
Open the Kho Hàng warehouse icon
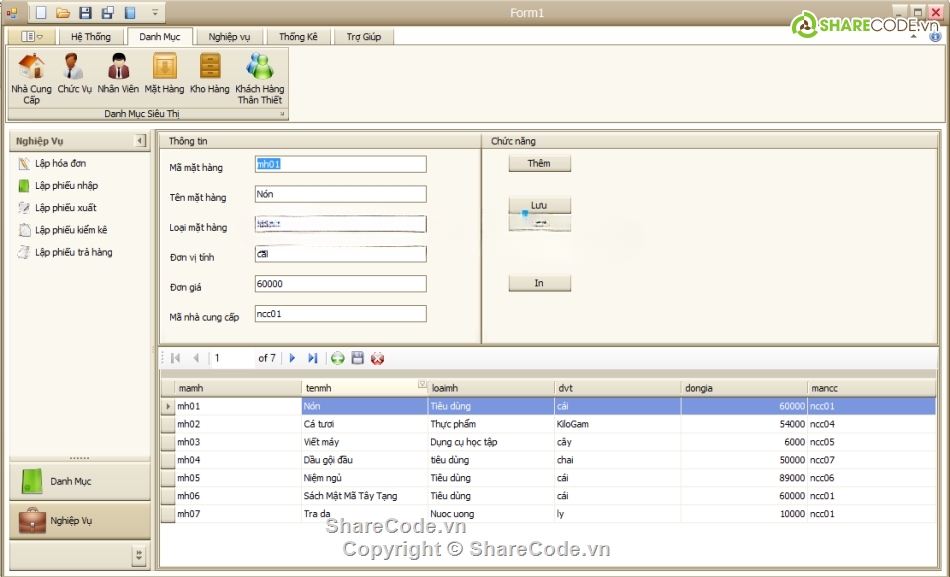(210, 73)
